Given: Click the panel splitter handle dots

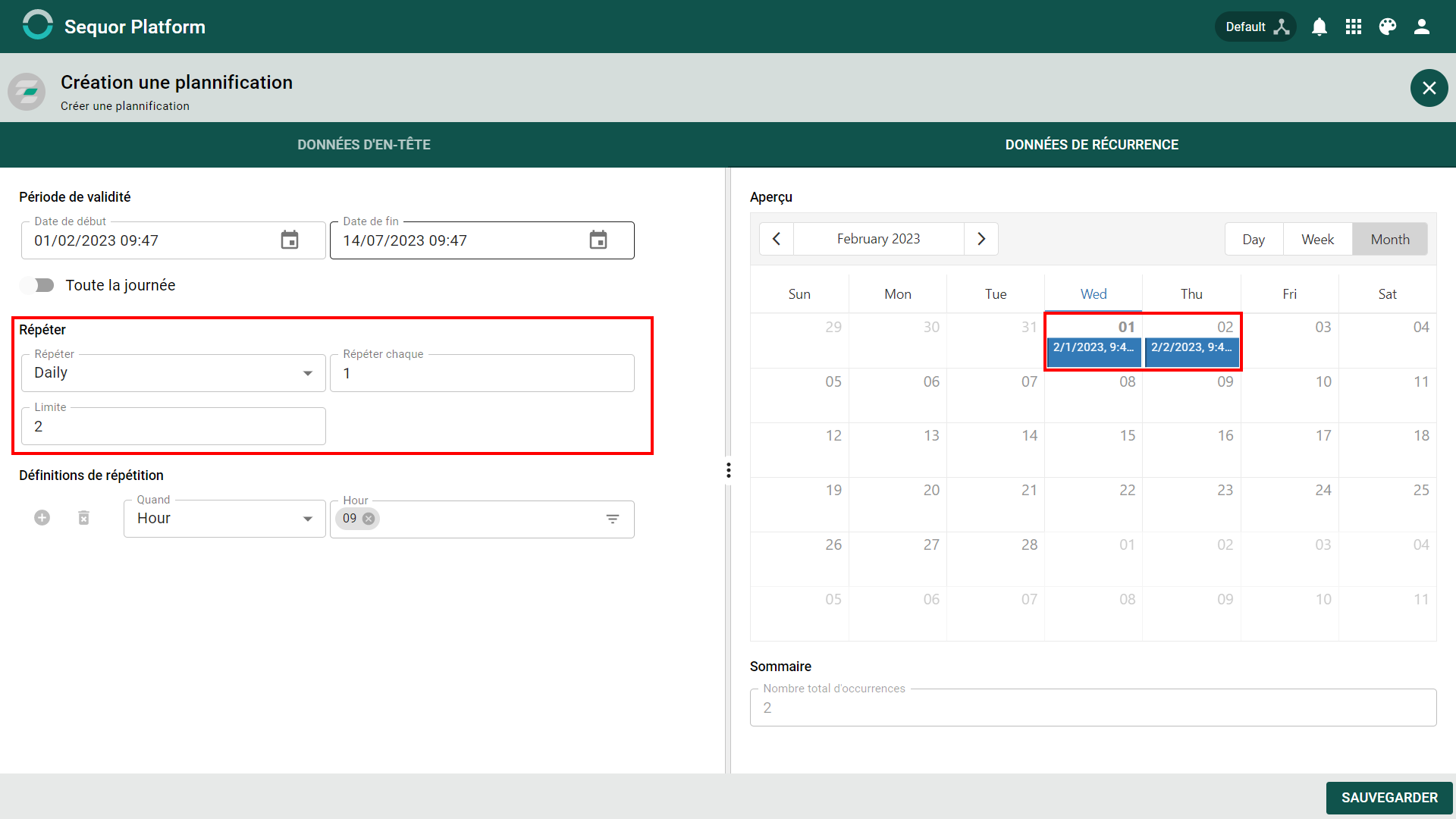Looking at the screenshot, I should pos(729,470).
